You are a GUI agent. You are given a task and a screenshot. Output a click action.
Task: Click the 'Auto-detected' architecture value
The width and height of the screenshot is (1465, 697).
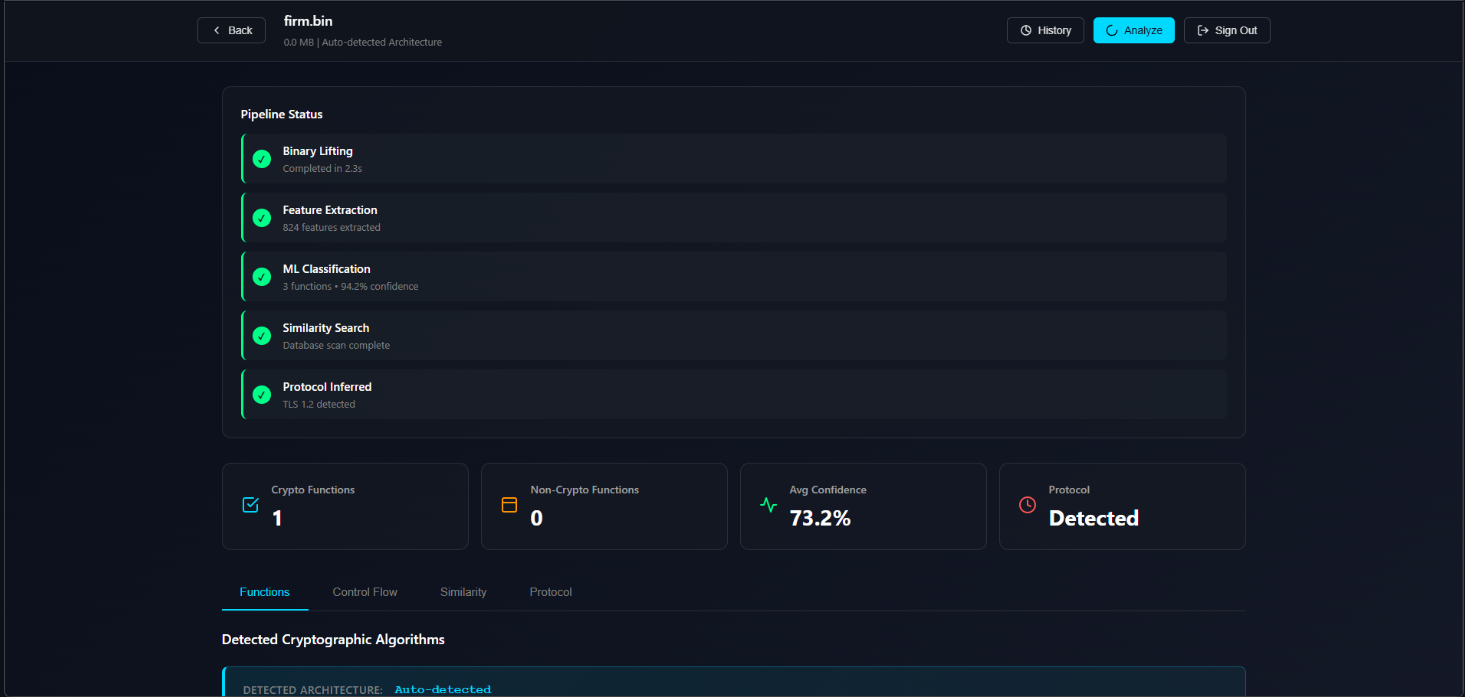443,690
